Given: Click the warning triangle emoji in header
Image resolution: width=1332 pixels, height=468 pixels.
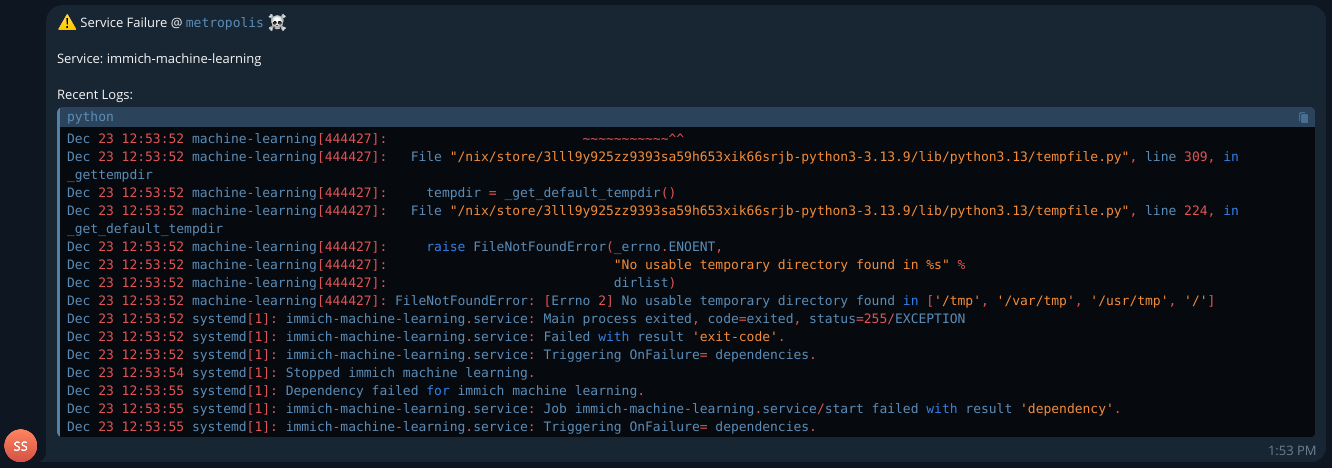Looking at the screenshot, I should click(67, 22).
